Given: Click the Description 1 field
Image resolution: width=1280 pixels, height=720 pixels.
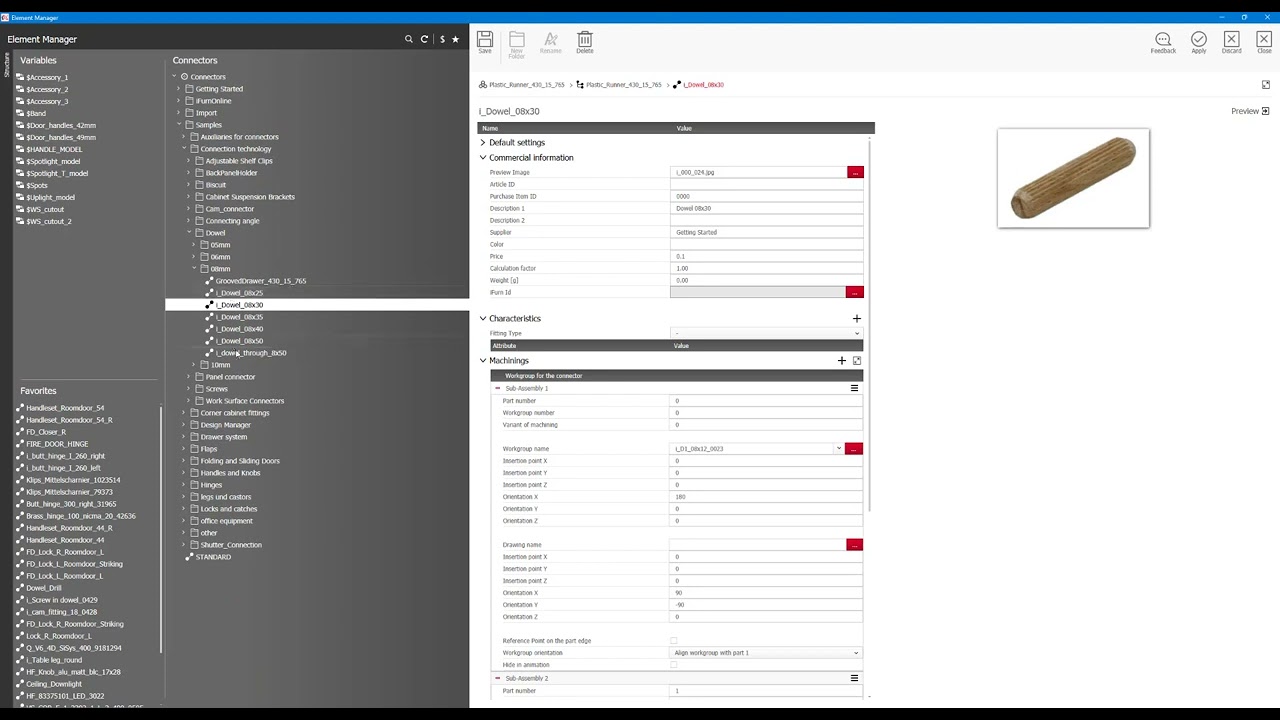Looking at the screenshot, I should (x=766, y=208).
